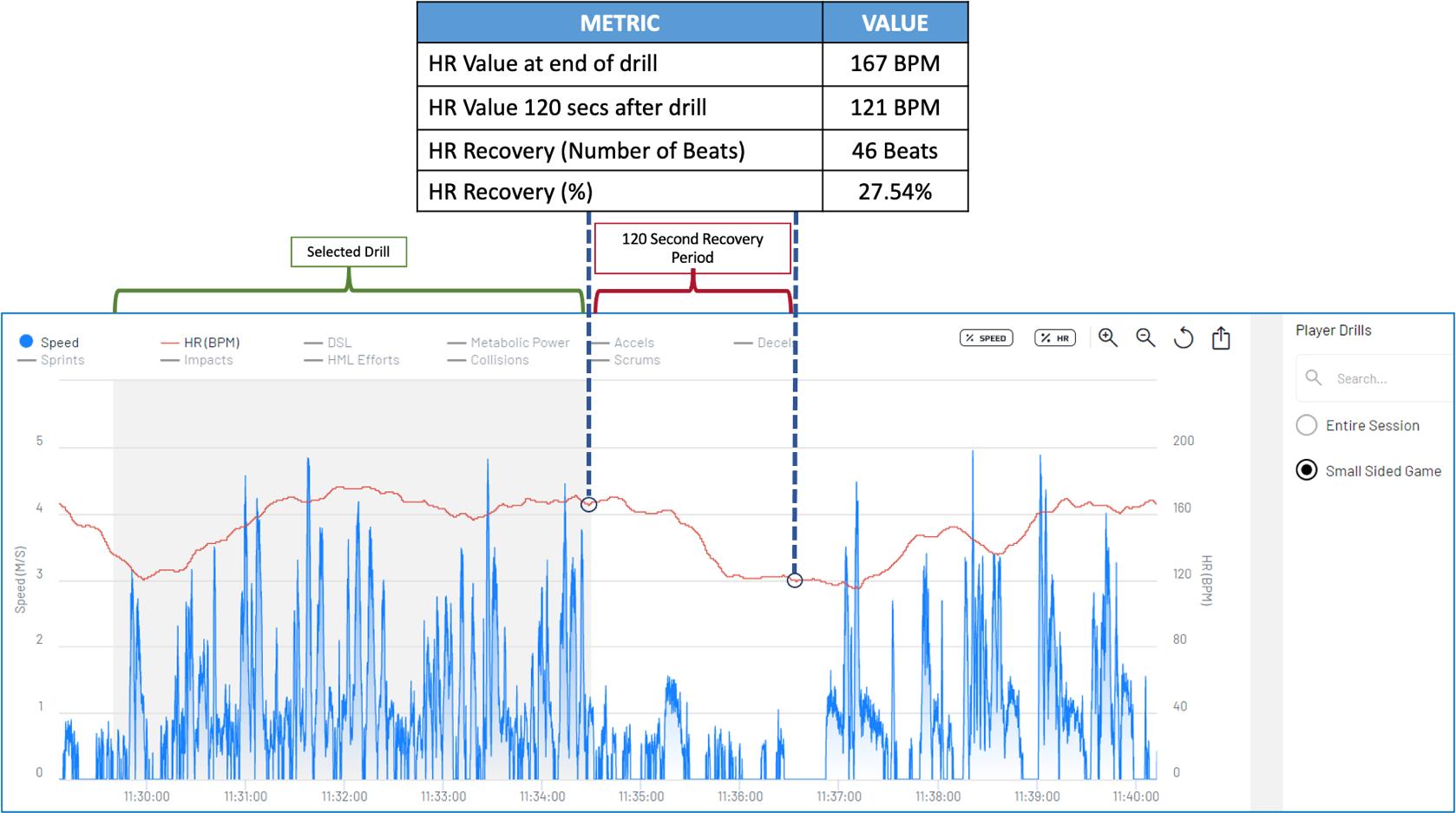Show Metabolic Power series in legend
This screenshot has width=1456, height=813.
[x=508, y=342]
